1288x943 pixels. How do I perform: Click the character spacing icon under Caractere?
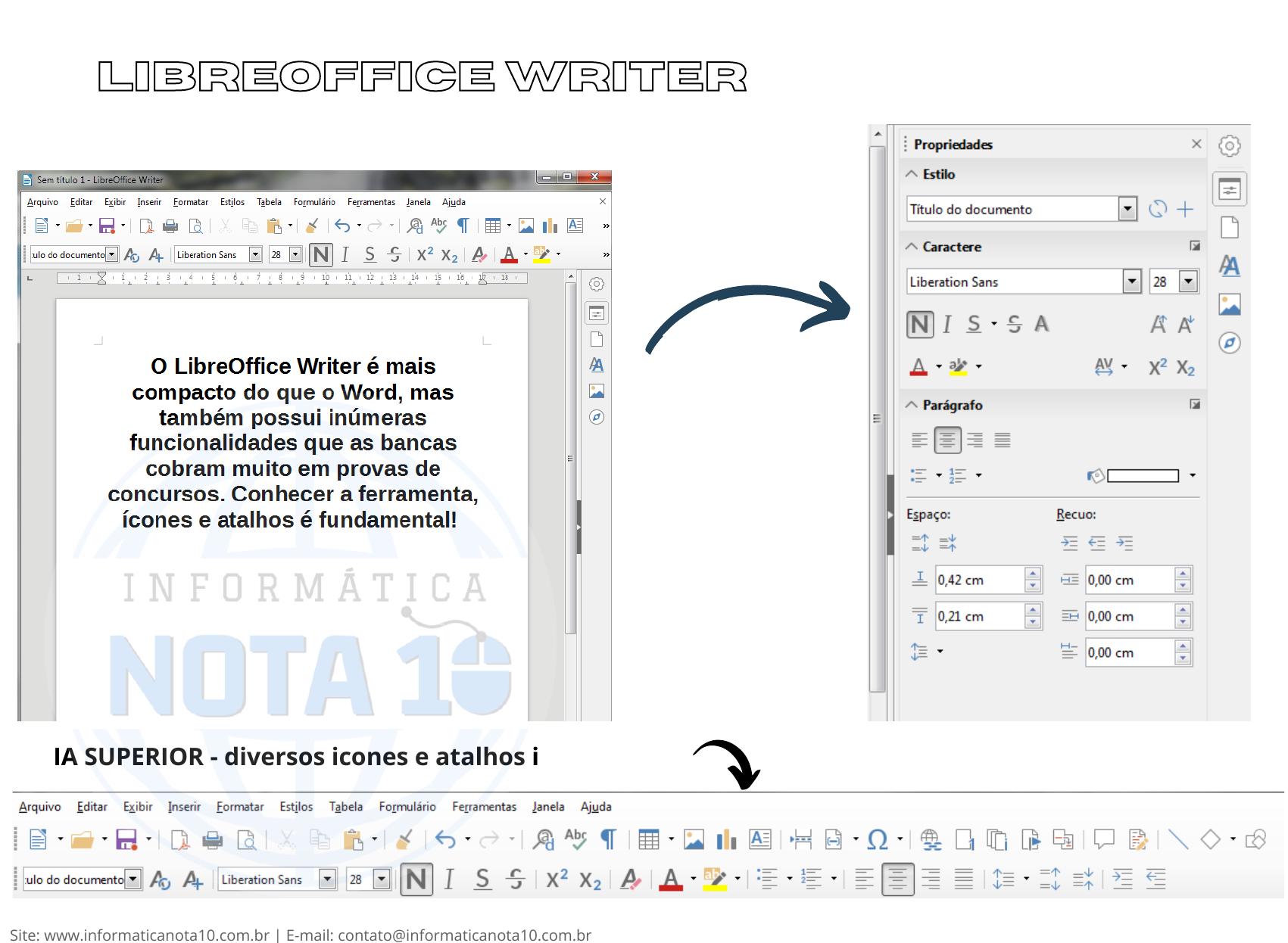point(1104,367)
